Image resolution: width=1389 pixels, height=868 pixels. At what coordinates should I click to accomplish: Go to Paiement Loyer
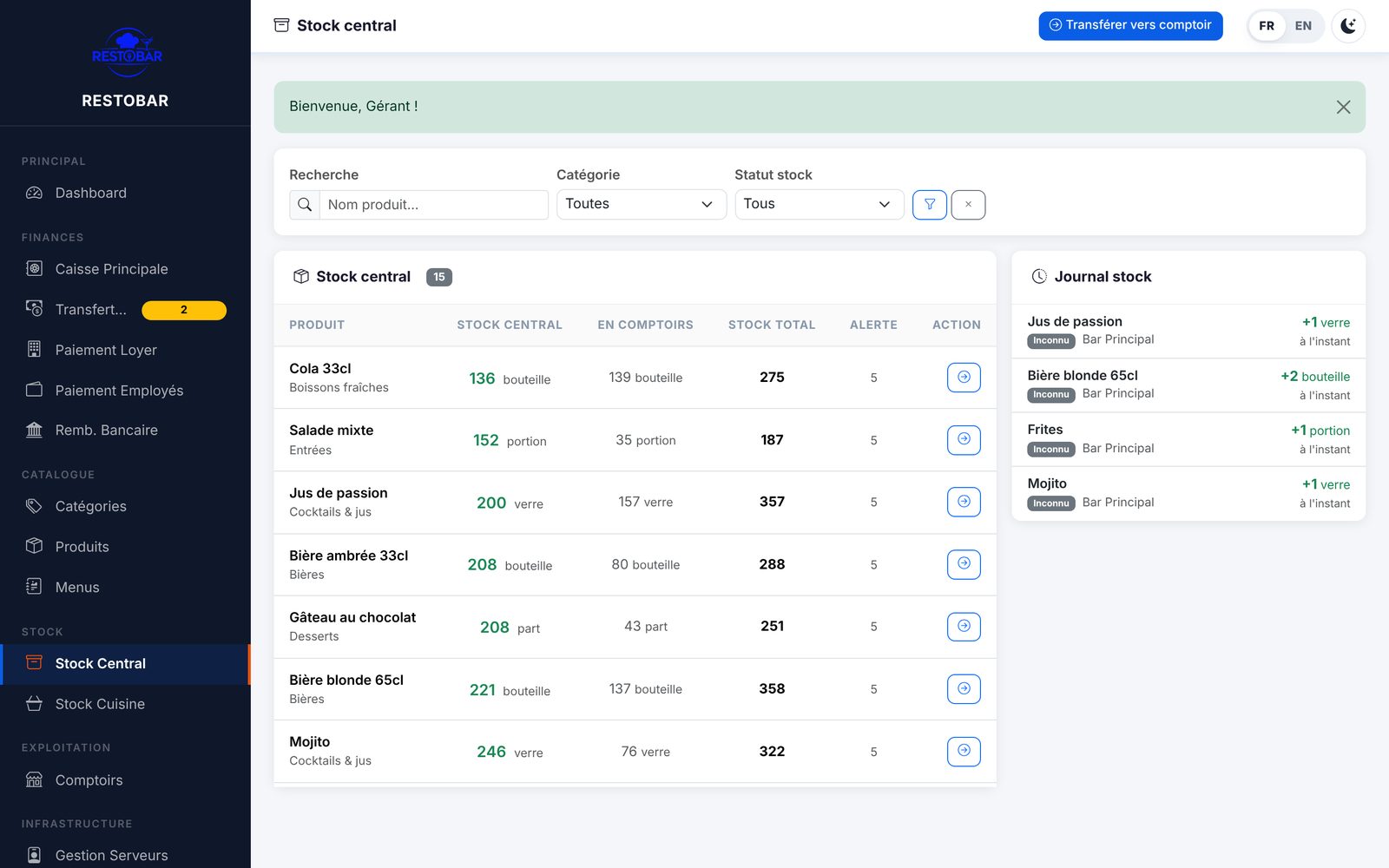pos(125,350)
